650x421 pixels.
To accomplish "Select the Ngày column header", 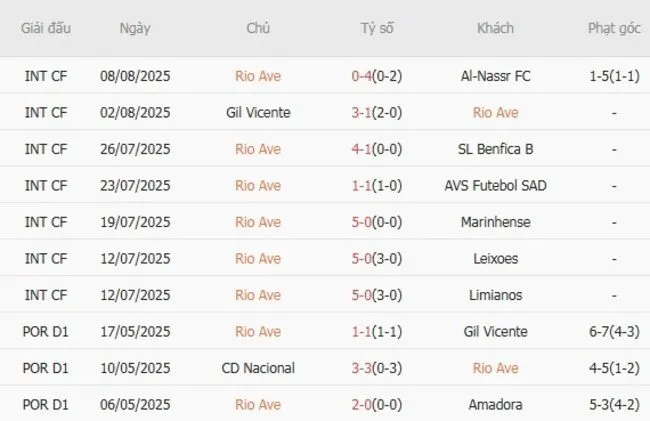I will click(x=135, y=28).
